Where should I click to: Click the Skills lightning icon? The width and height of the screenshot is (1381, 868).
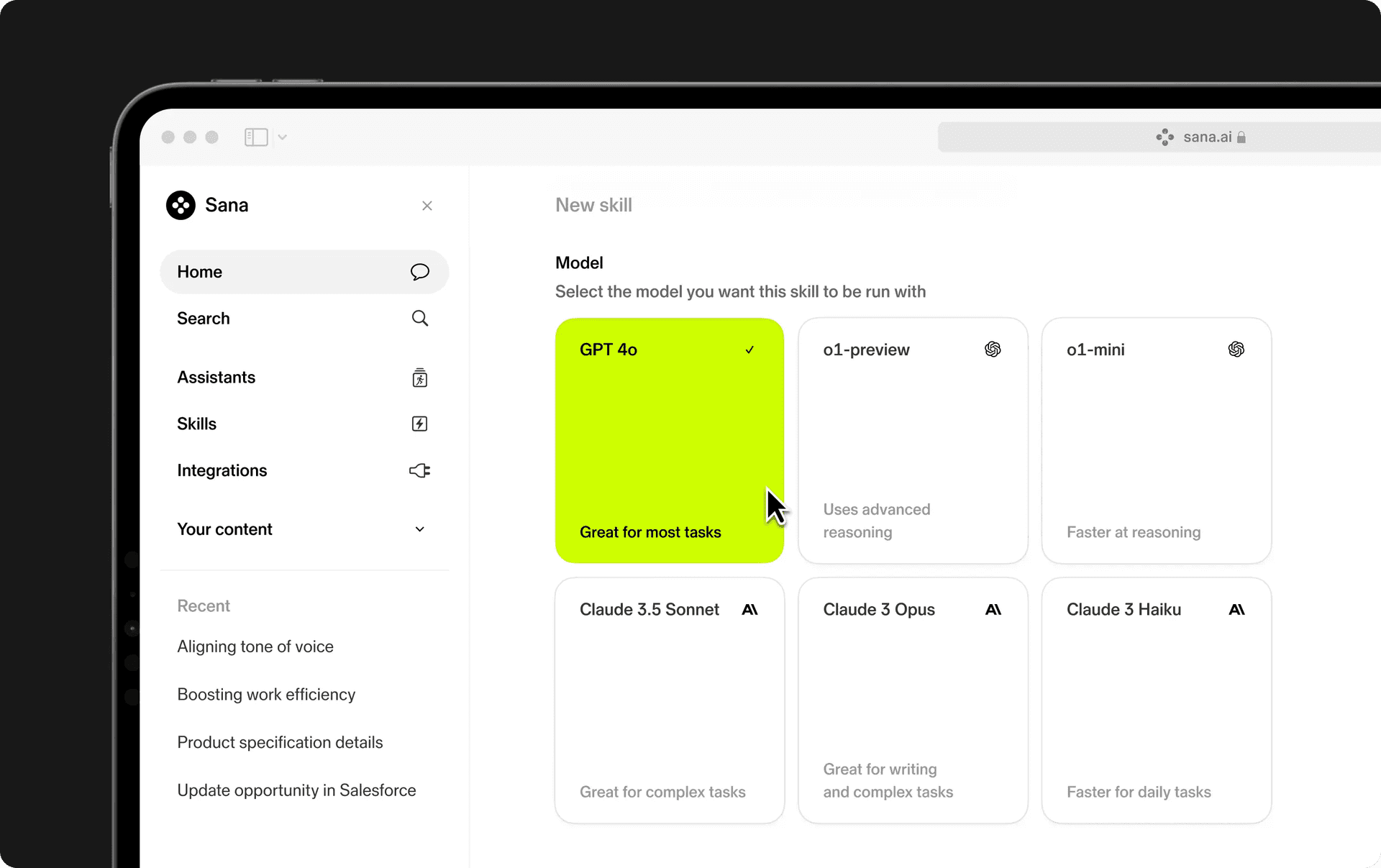click(x=419, y=424)
